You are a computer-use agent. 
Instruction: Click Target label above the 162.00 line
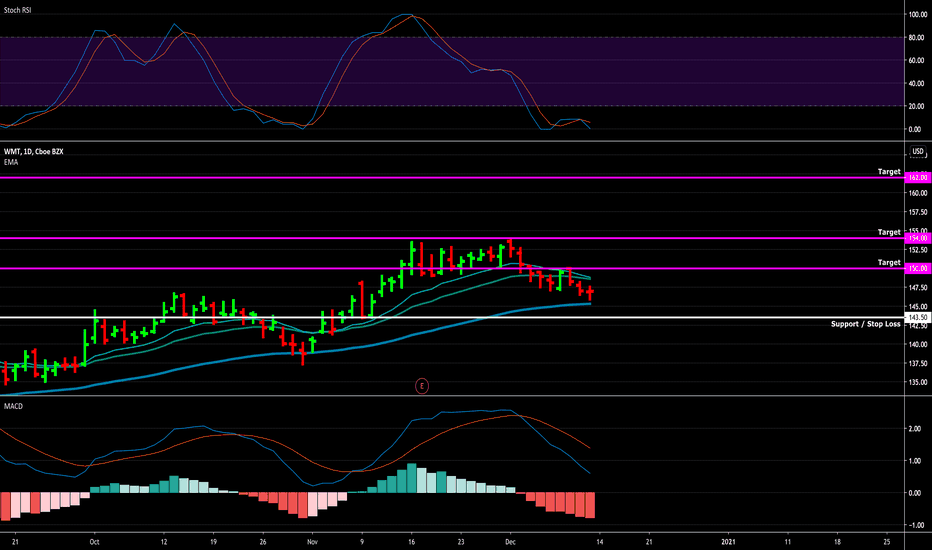click(x=889, y=172)
